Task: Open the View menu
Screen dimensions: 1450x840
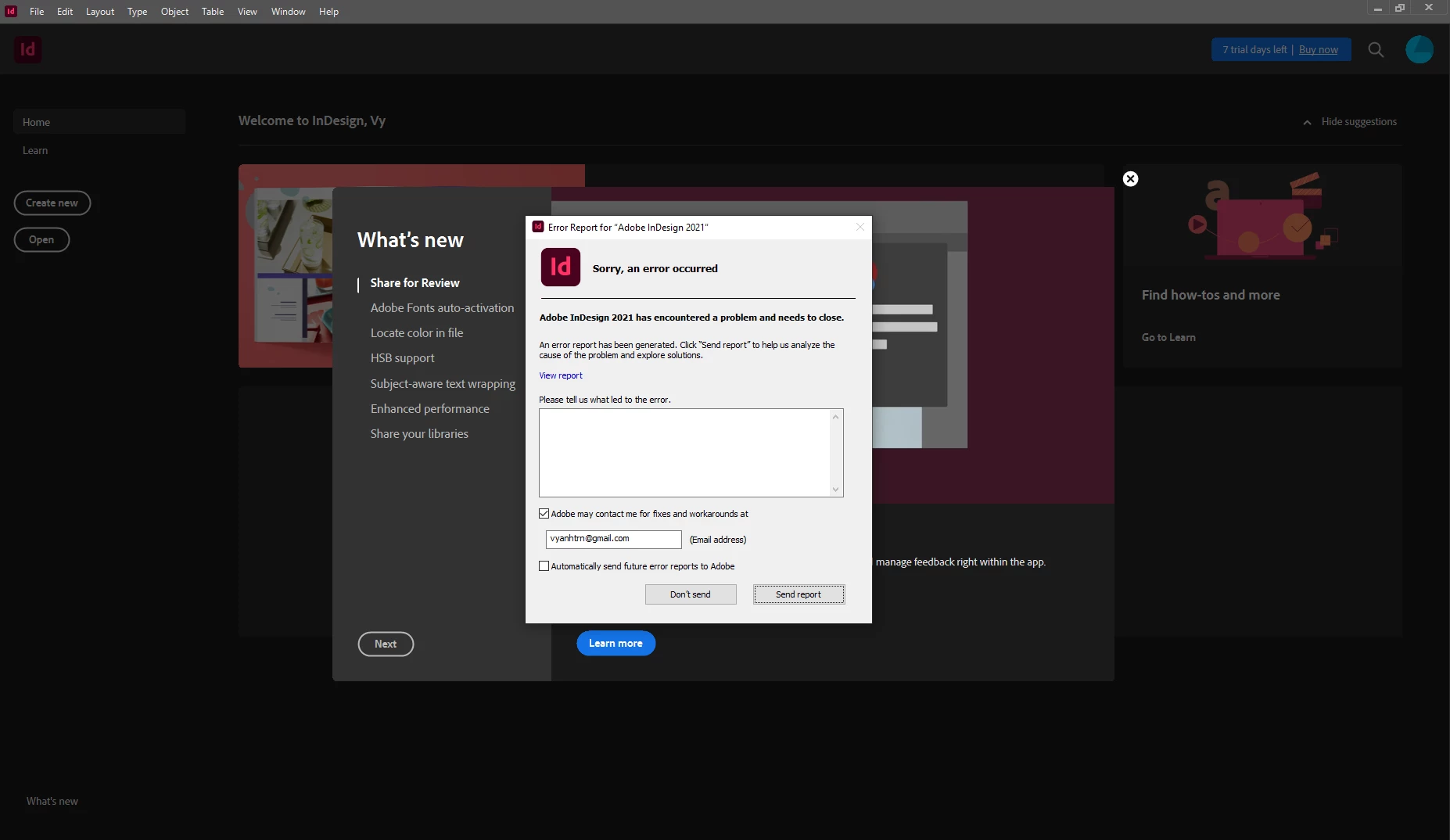Action: [x=247, y=12]
